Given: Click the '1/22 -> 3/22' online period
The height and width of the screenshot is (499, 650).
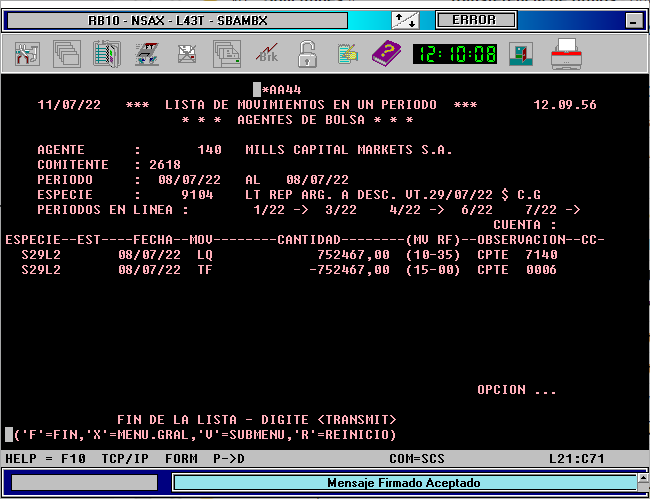Looking at the screenshot, I should coord(305,210).
